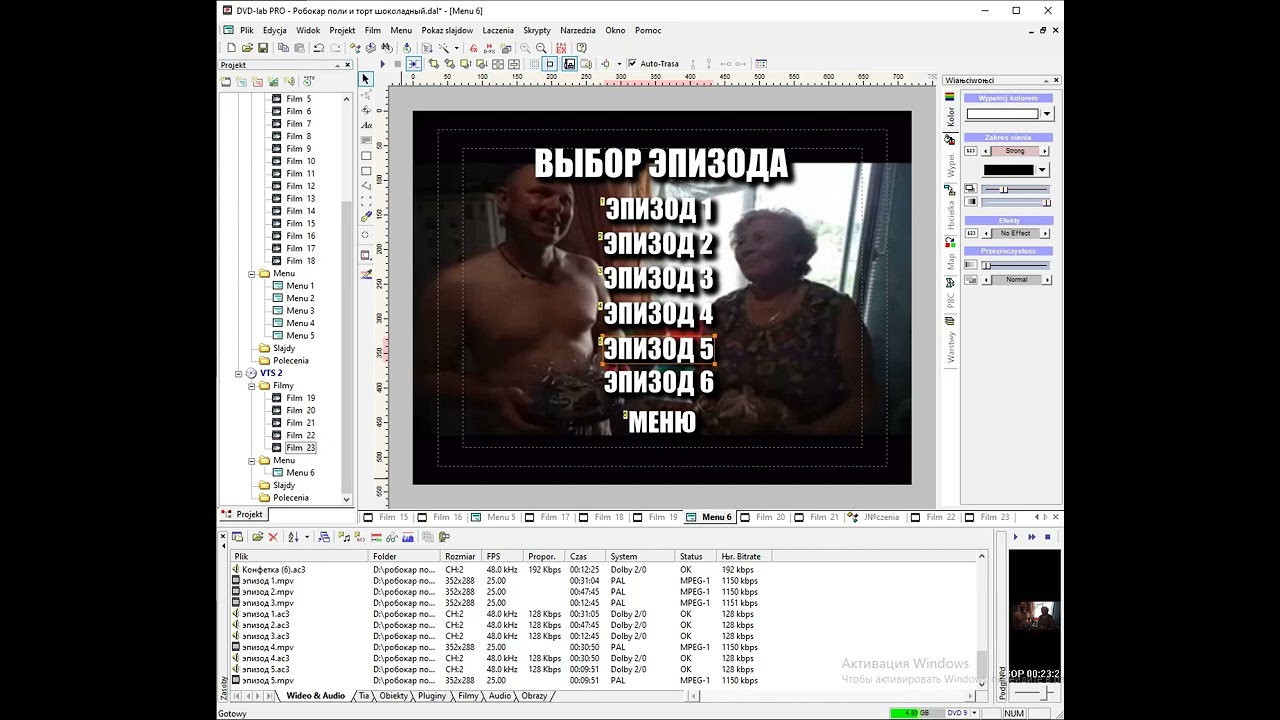Save the project with the floppy disk icon
Image resolution: width=1280 pixels, height=720 pixels.
(263, 48)
